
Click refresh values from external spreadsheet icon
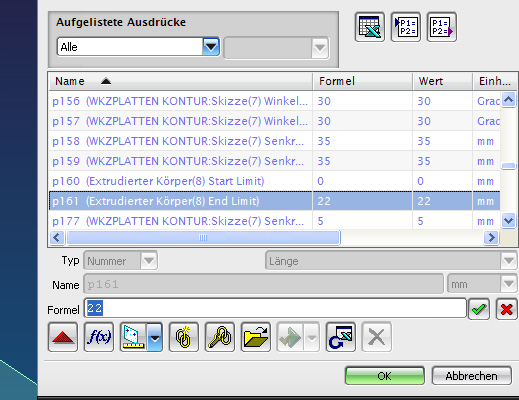(341, 337)
